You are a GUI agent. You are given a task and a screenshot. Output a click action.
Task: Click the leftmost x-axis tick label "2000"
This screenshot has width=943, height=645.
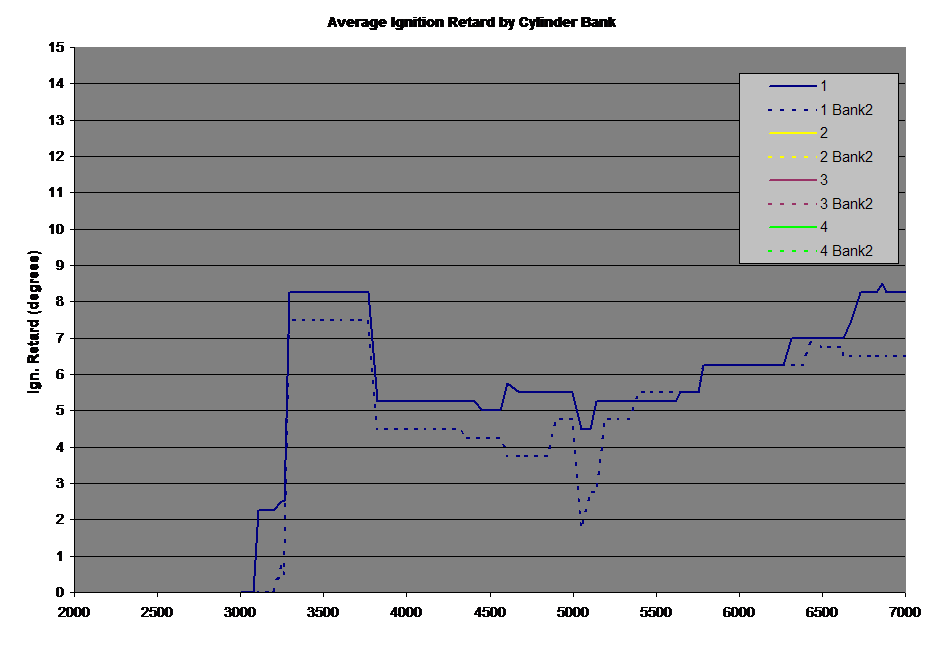[x=73, y=609]
